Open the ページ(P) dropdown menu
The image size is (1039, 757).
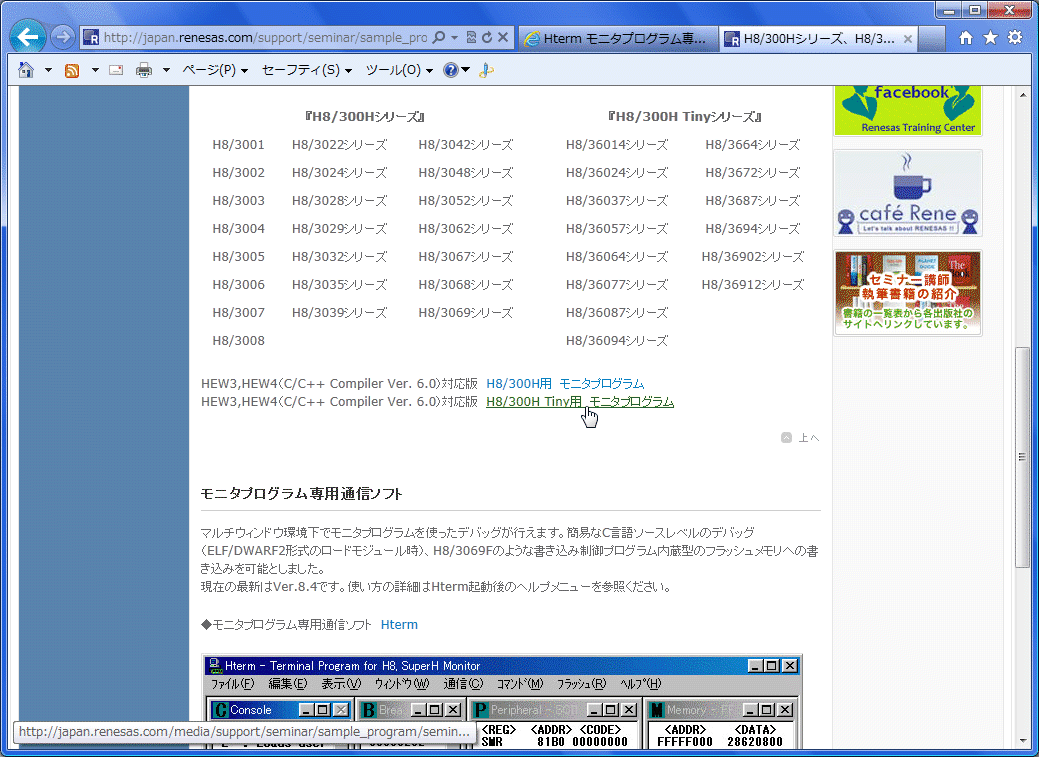tap(208, 70)
